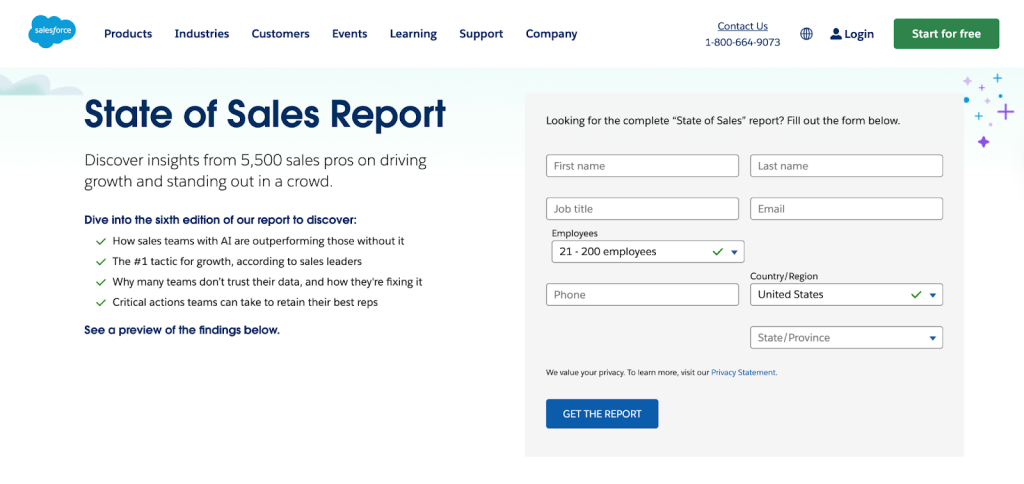This screenshot has height=484, width=1024.
Task: Open the Support menu
Action: (481, 34)
